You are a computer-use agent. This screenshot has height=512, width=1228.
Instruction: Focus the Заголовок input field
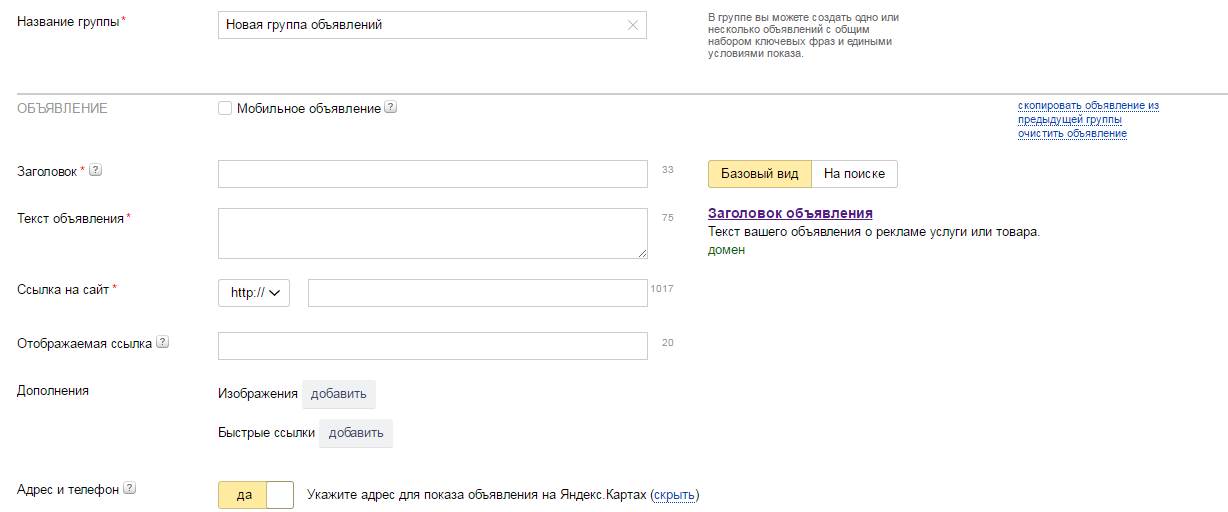click(432, 174)
